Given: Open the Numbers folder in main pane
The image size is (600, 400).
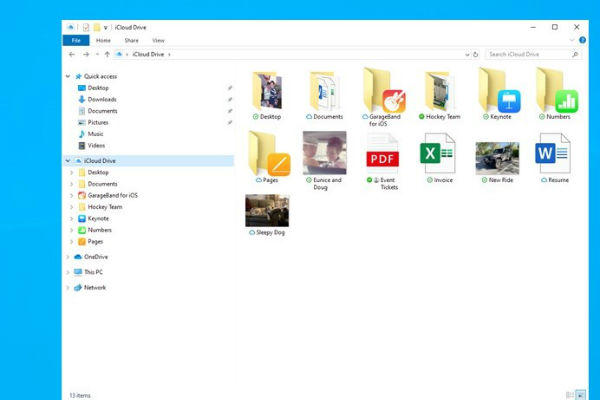Looking at the screenshot, I should [x=555, y=91].
